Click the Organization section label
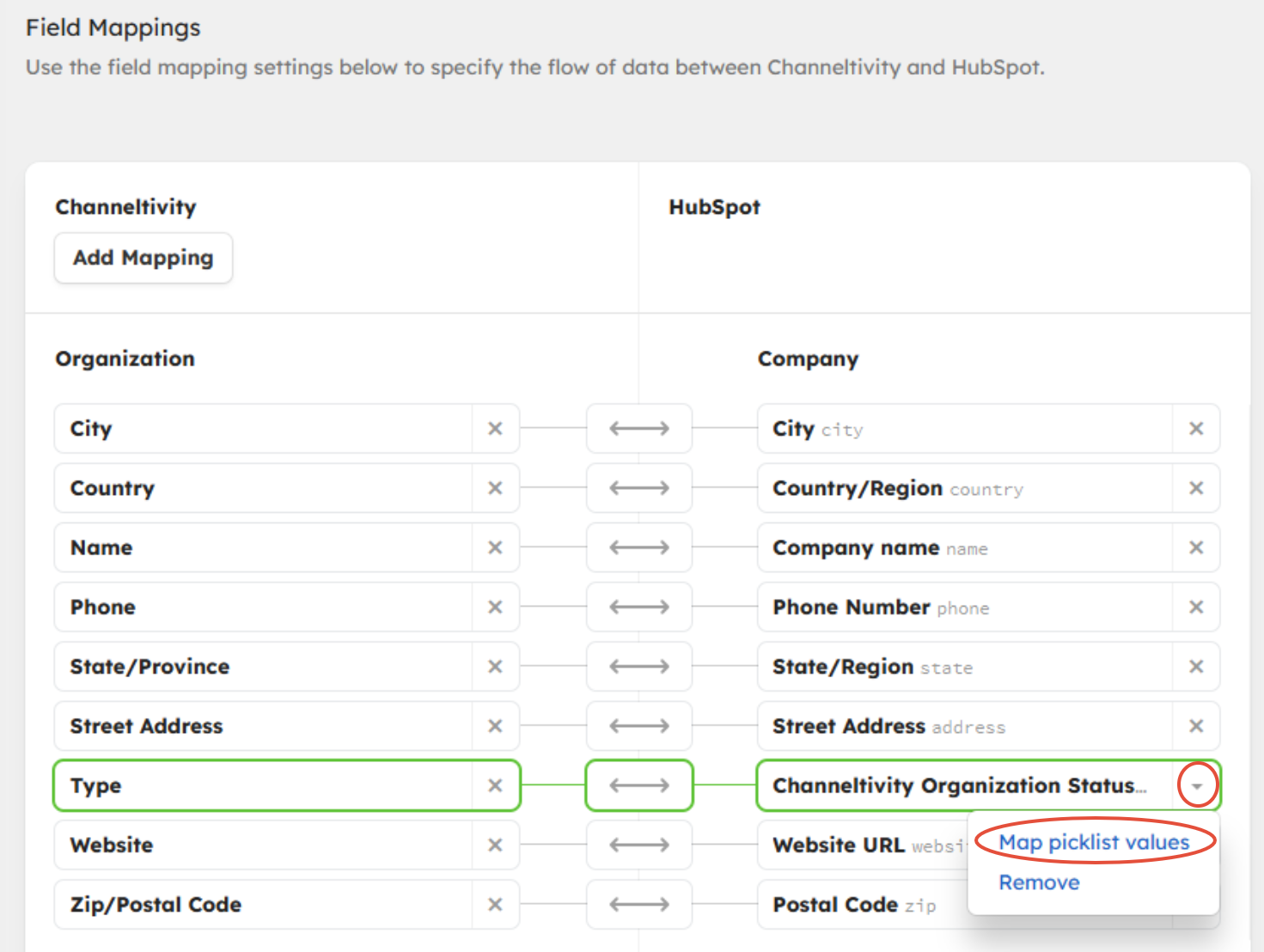 [125, 359]
